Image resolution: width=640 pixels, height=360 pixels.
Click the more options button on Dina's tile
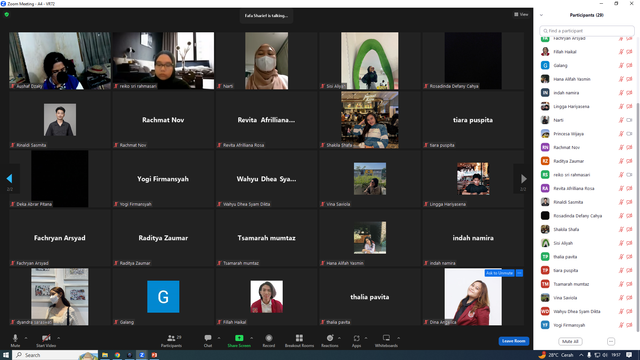(519, 273)
